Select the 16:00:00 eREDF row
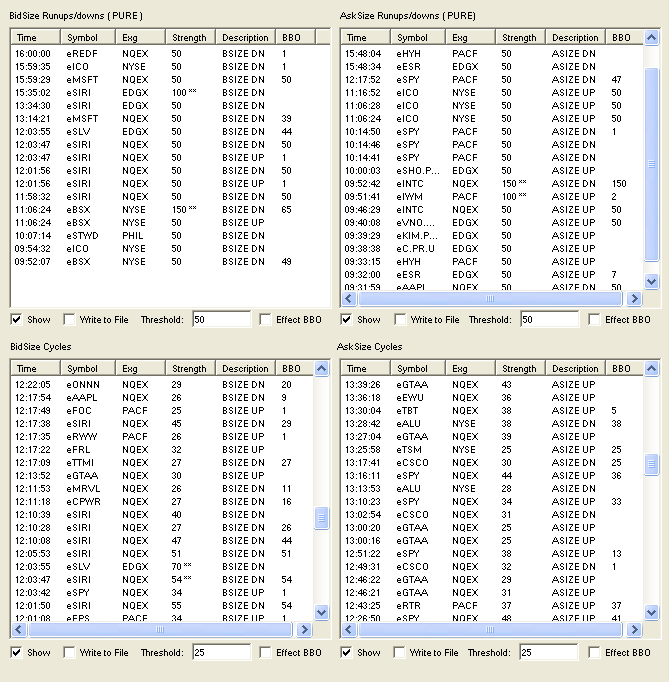 point(170,53)
